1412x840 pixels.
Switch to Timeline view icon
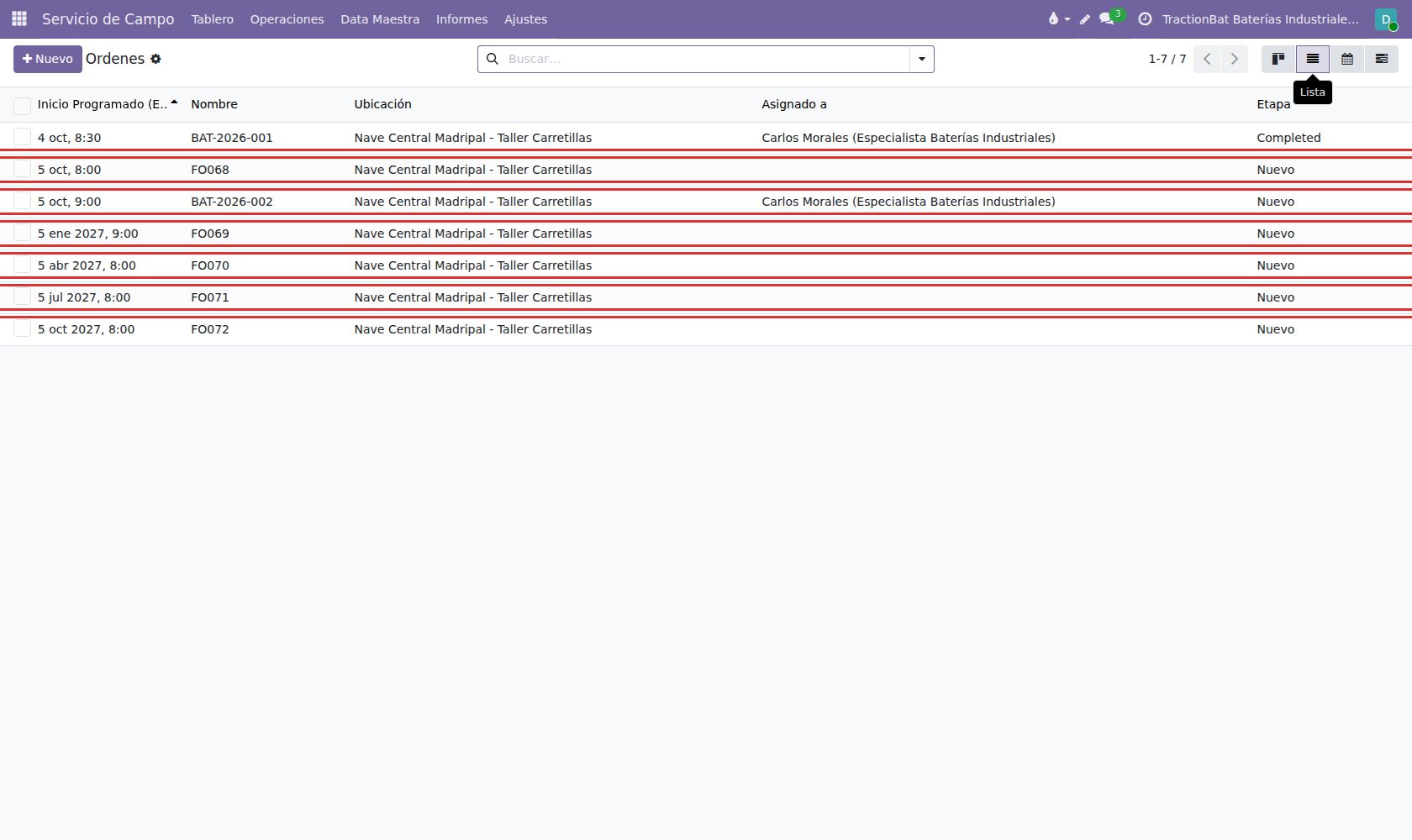(1382, 59)
